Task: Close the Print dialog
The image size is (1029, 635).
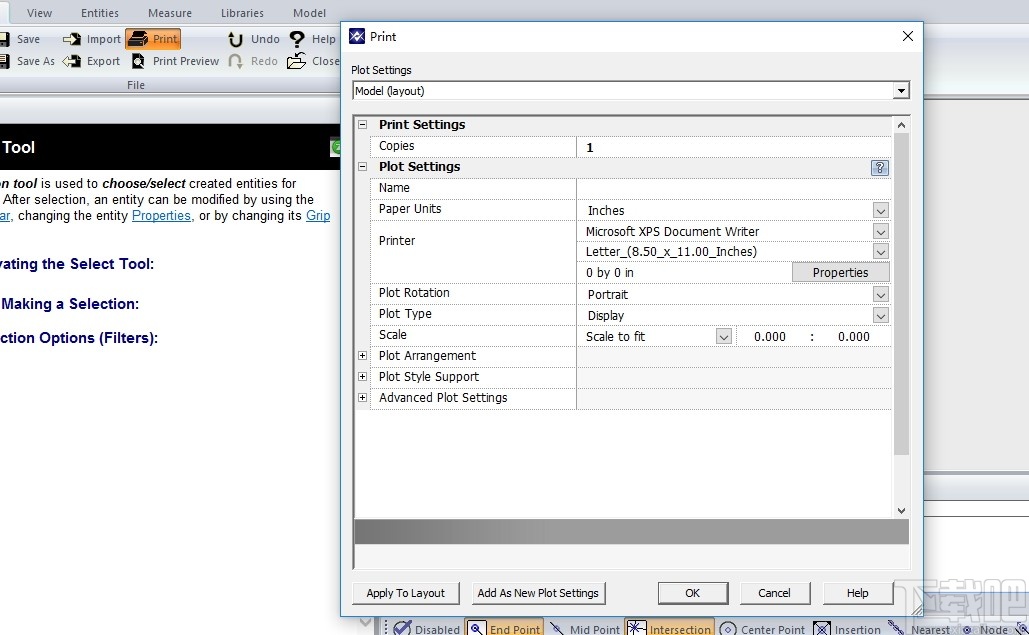Action: (908, 37)
